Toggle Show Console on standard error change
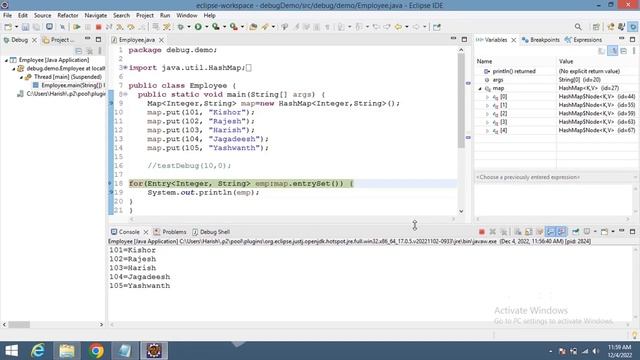Screen dimensions: 640x360 pos(561,232)
